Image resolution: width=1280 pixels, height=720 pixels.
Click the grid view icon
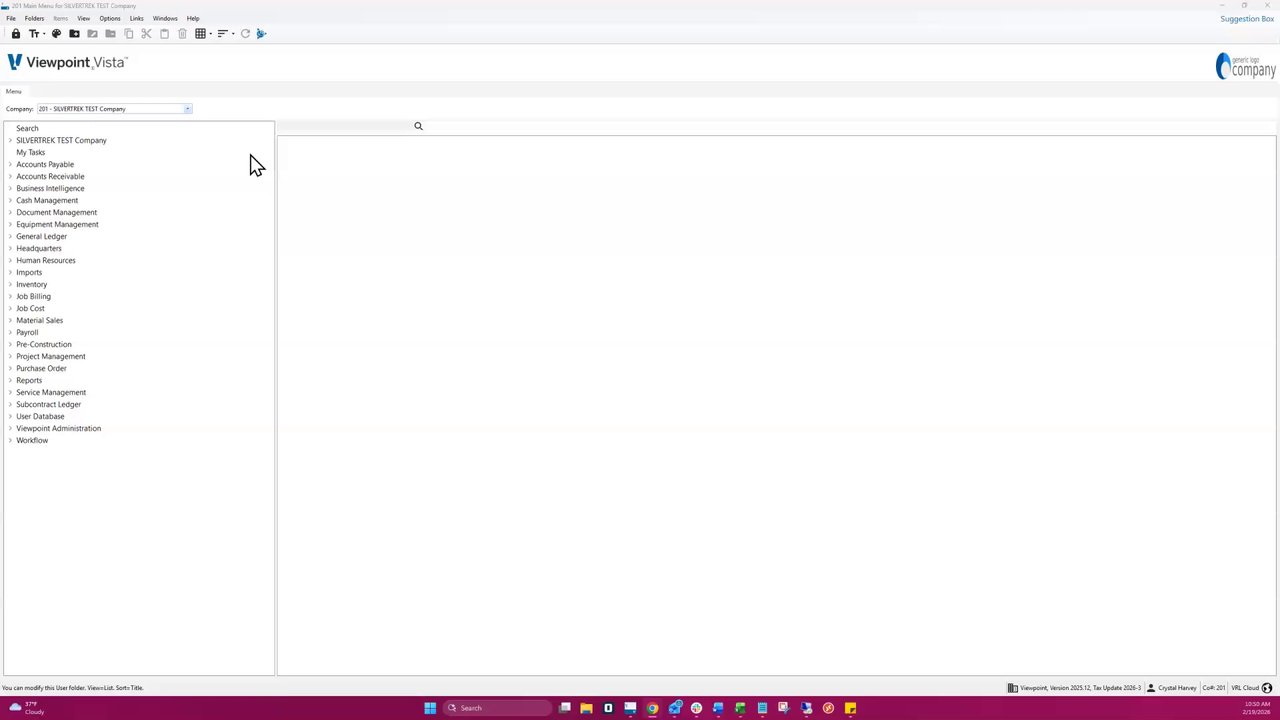point(200,34)
